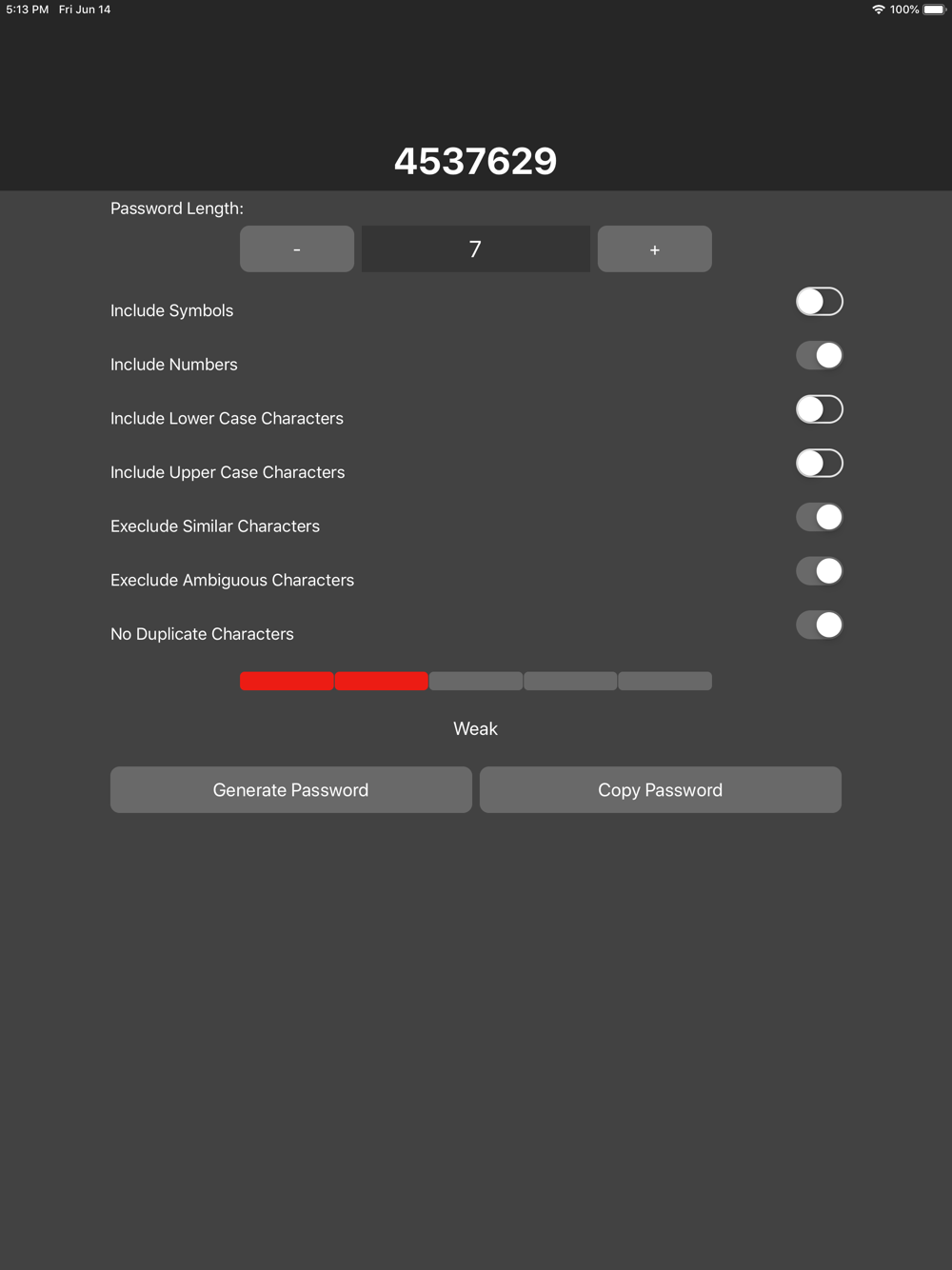Select the generated password 4537629
The image size is (952, 1270).
[476, 161]
